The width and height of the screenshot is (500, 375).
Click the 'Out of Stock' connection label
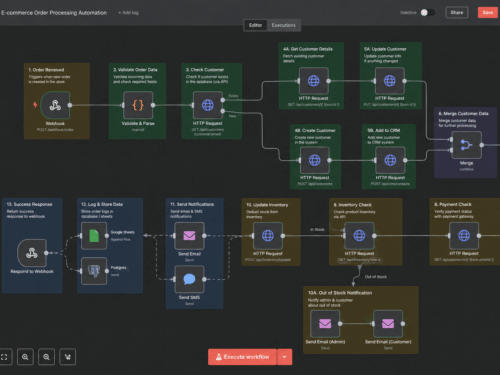pyautogui.click(x=376, y=277)
